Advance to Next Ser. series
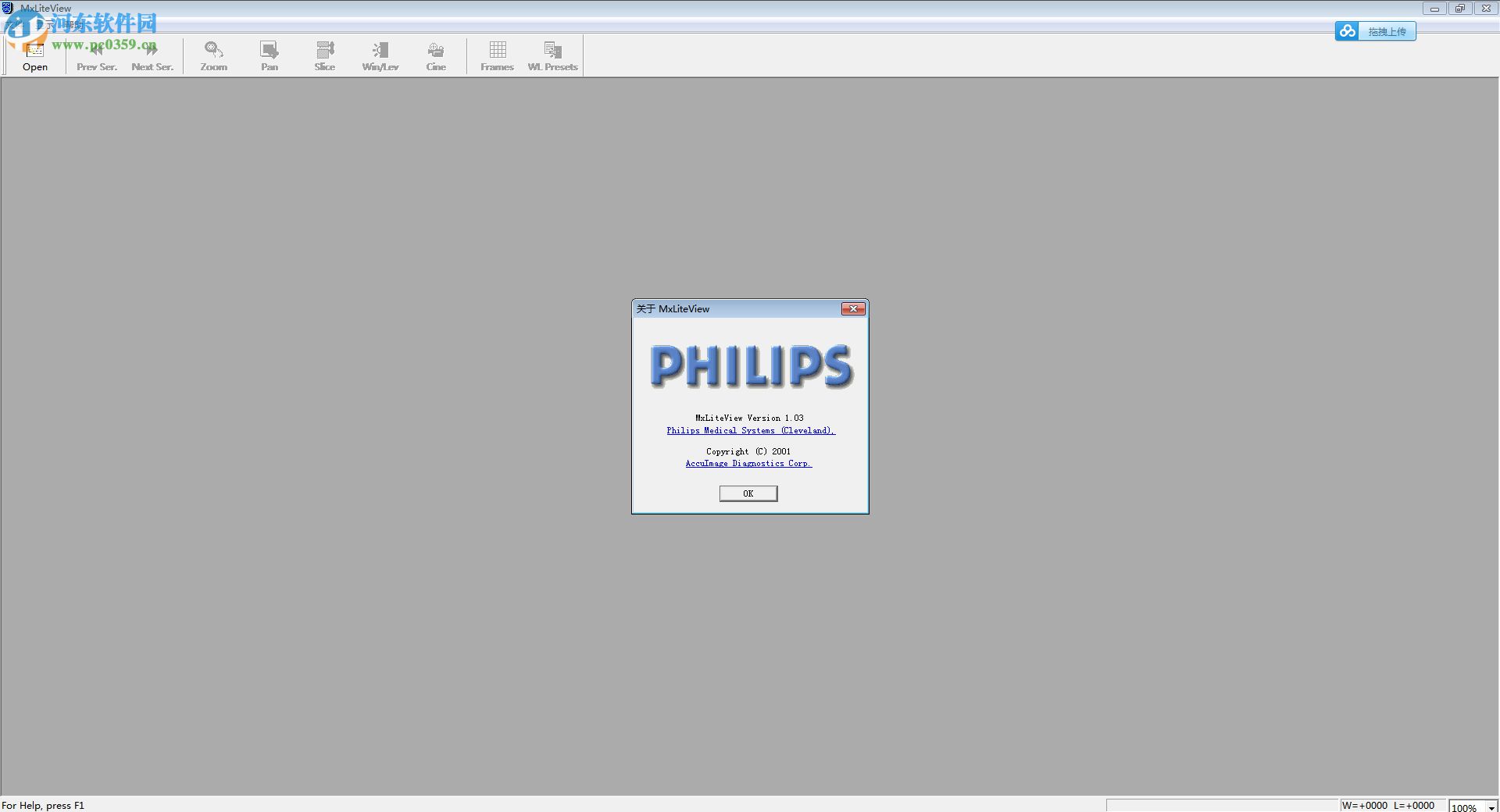Viewport: 1500px width, 812px height. coord(152,55)
